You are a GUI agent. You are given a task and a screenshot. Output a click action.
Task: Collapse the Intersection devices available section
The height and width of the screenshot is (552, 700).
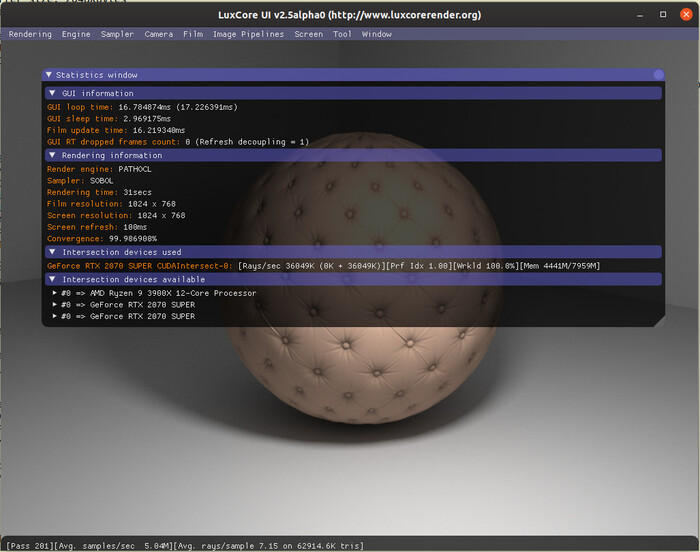click(54, 280)
